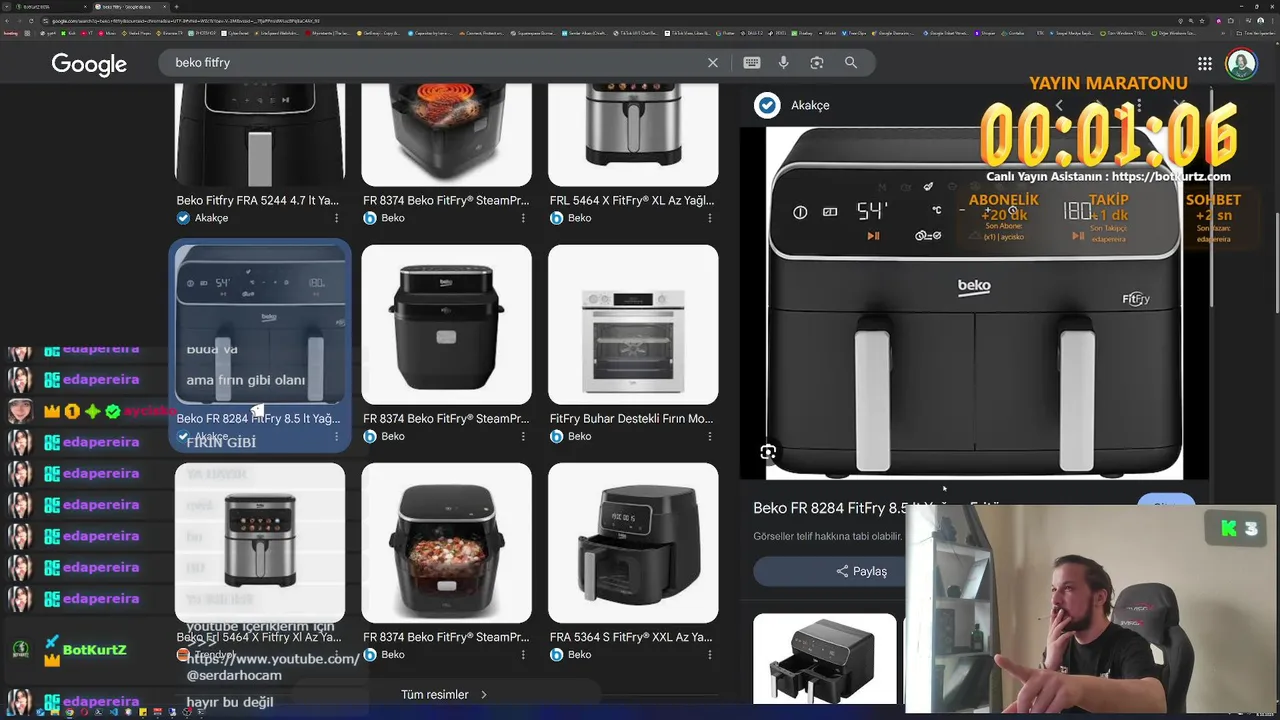The image size is (1280, 720).
Task: Click the Akakçe verified badge in the preview panel
Action: pos(767,105)
